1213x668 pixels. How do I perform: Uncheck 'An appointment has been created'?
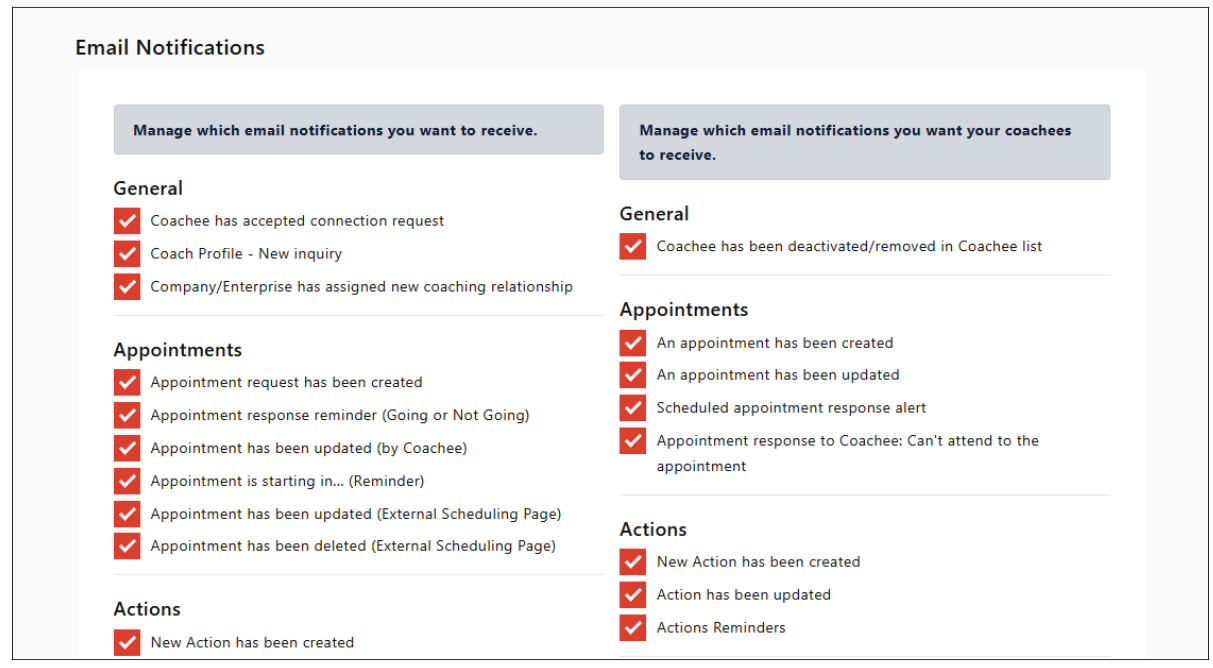[x=633, y=343]
